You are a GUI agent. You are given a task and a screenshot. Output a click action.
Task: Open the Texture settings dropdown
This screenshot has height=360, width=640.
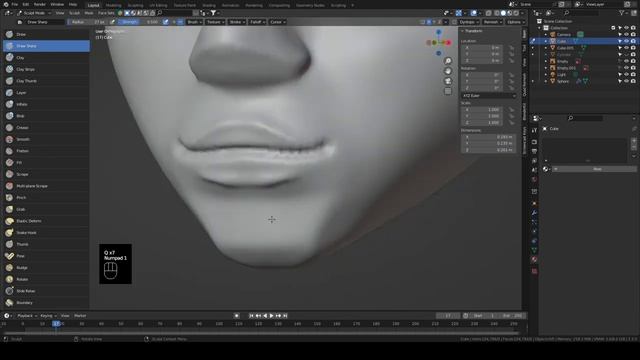tap(215, 22)
